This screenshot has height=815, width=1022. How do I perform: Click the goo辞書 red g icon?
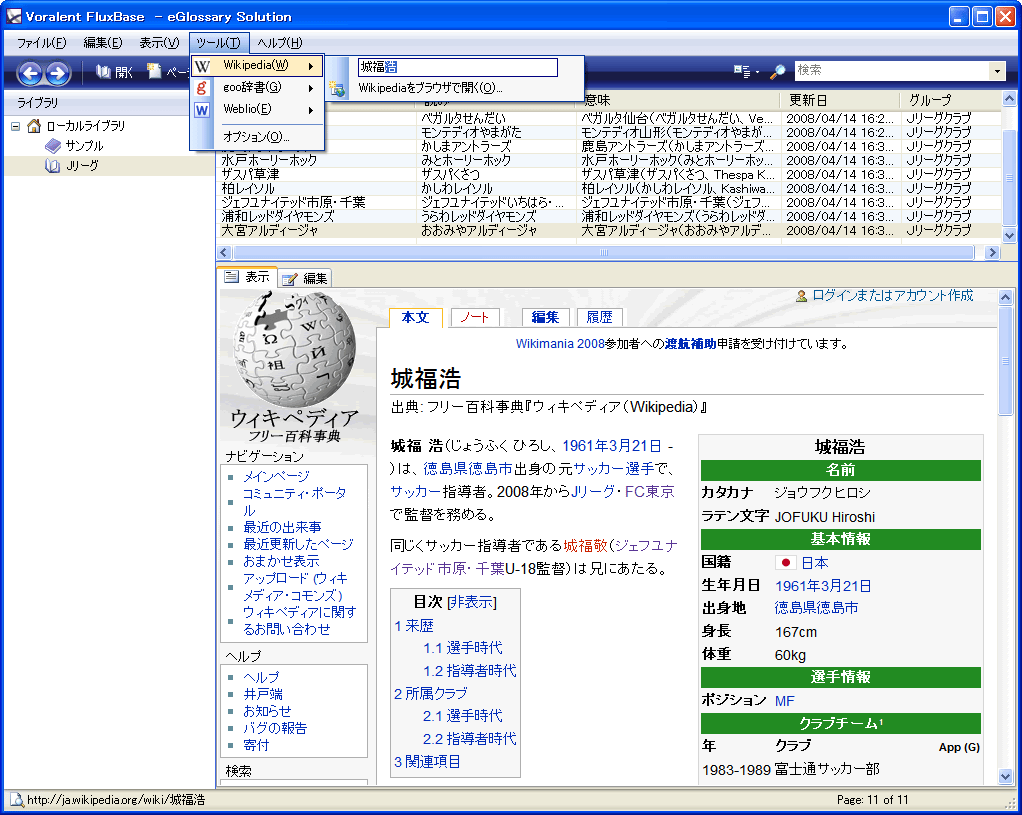202,87
